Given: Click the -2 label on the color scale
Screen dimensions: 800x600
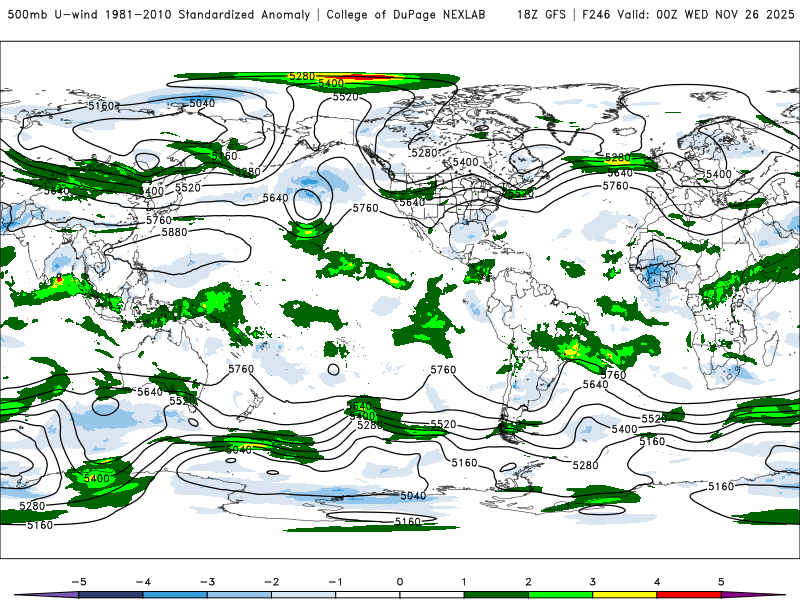Looking at the screenshot, I should (271, 582).
